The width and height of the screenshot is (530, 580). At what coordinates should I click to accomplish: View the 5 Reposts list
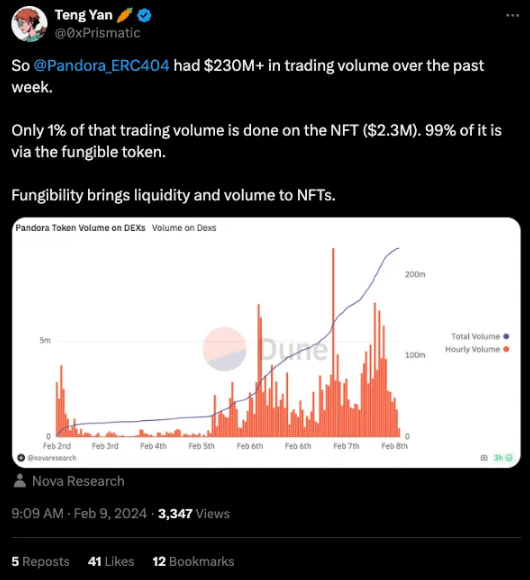point(40,562)
